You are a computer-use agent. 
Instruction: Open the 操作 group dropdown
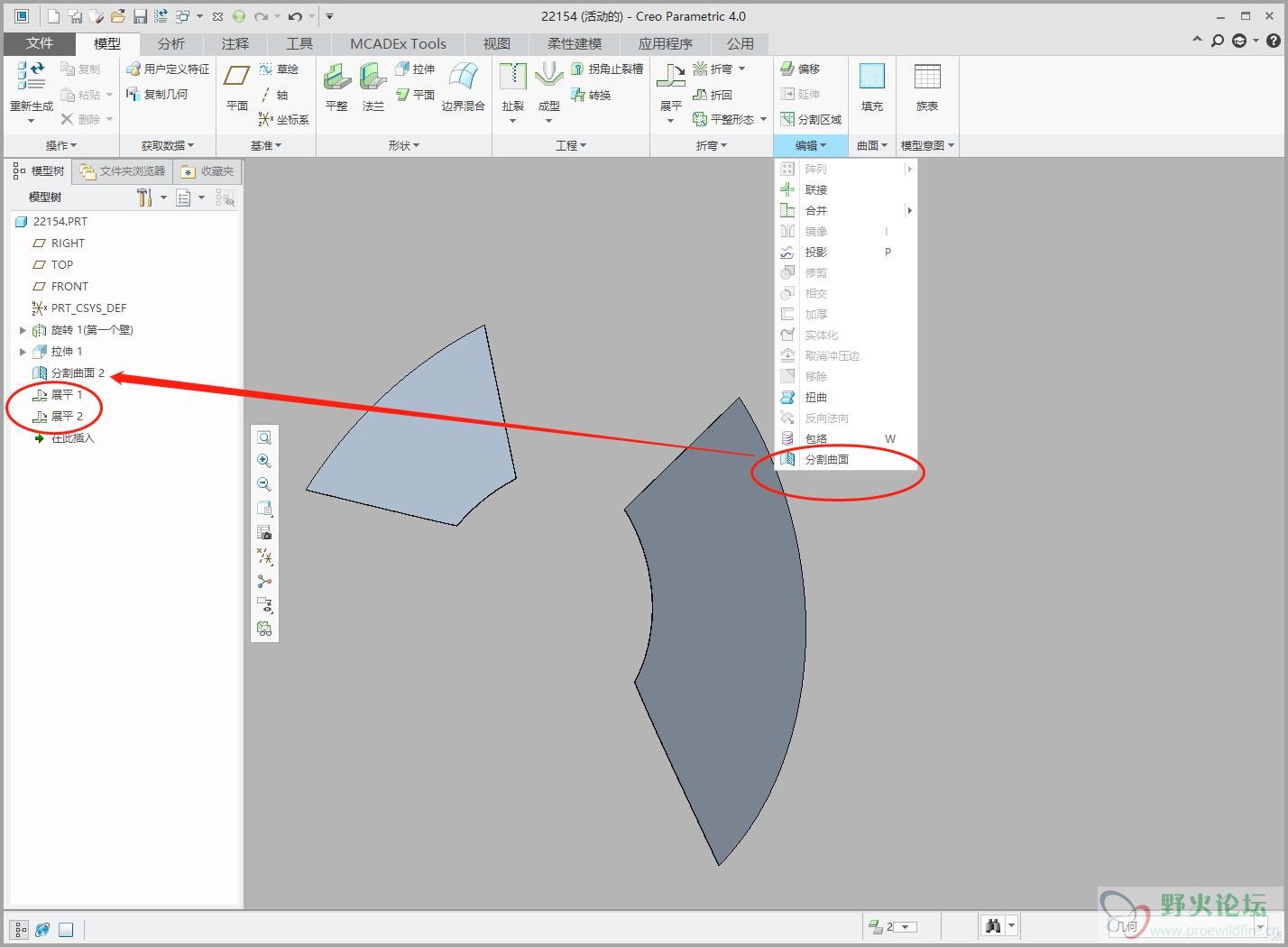(61, 145)
